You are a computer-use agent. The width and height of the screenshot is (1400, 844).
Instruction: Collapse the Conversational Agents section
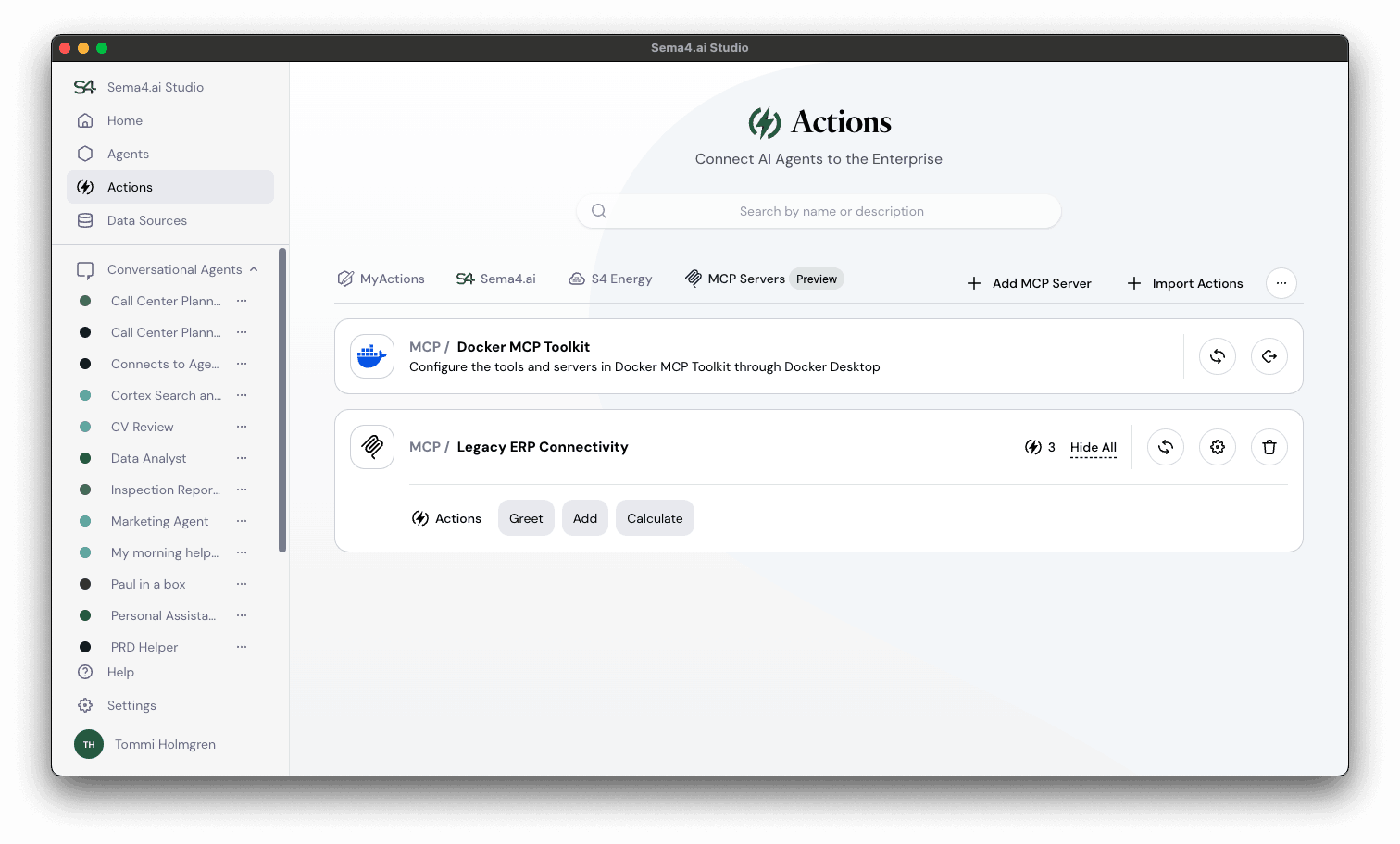254,269
